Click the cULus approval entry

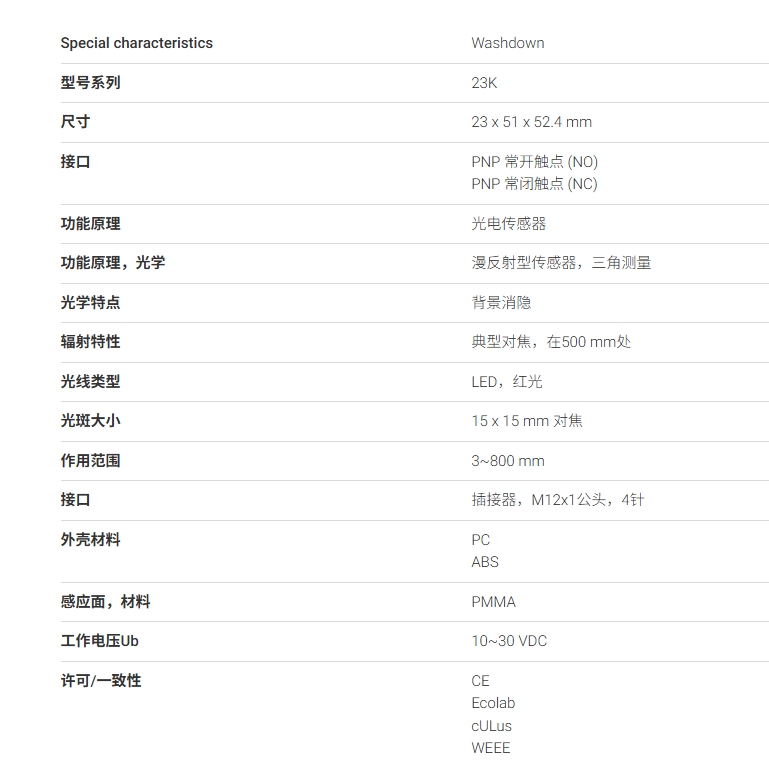point(491,726)
